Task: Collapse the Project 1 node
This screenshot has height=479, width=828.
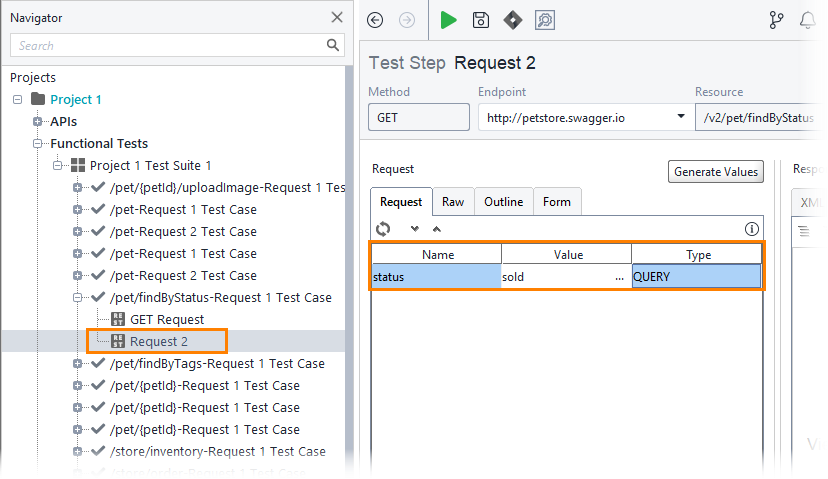Action: click(x=17, y=99)
